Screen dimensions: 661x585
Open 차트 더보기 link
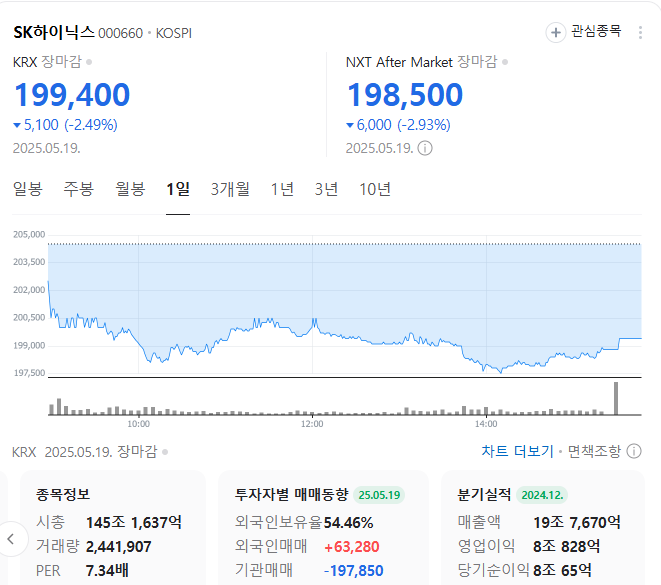[x=517, y=451]
